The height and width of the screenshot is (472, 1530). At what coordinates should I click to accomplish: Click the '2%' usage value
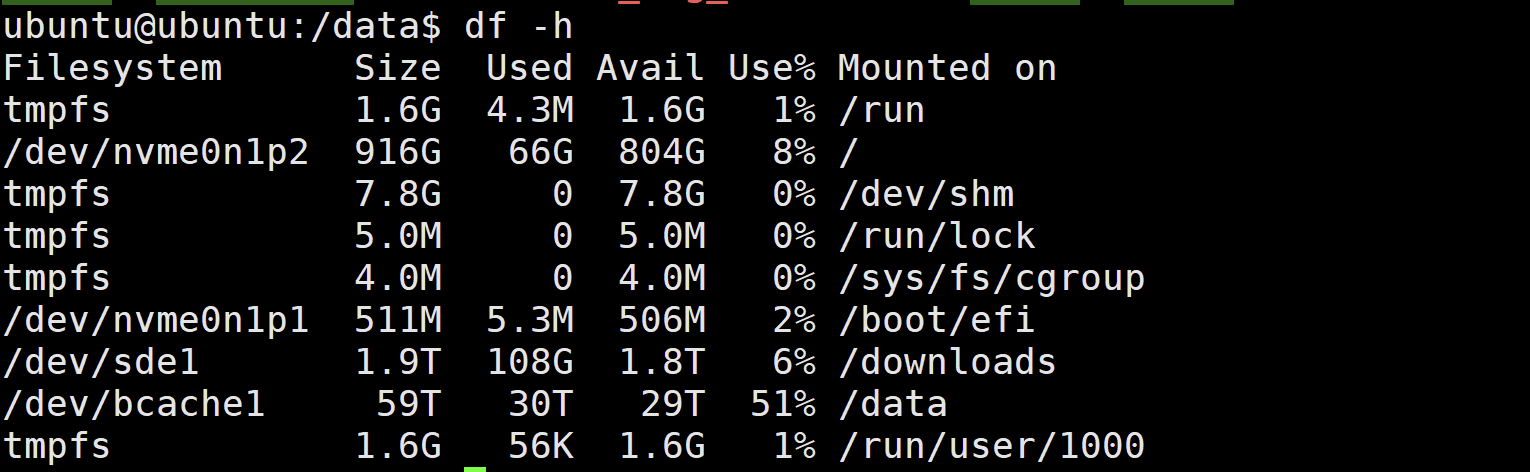[794, 320]
